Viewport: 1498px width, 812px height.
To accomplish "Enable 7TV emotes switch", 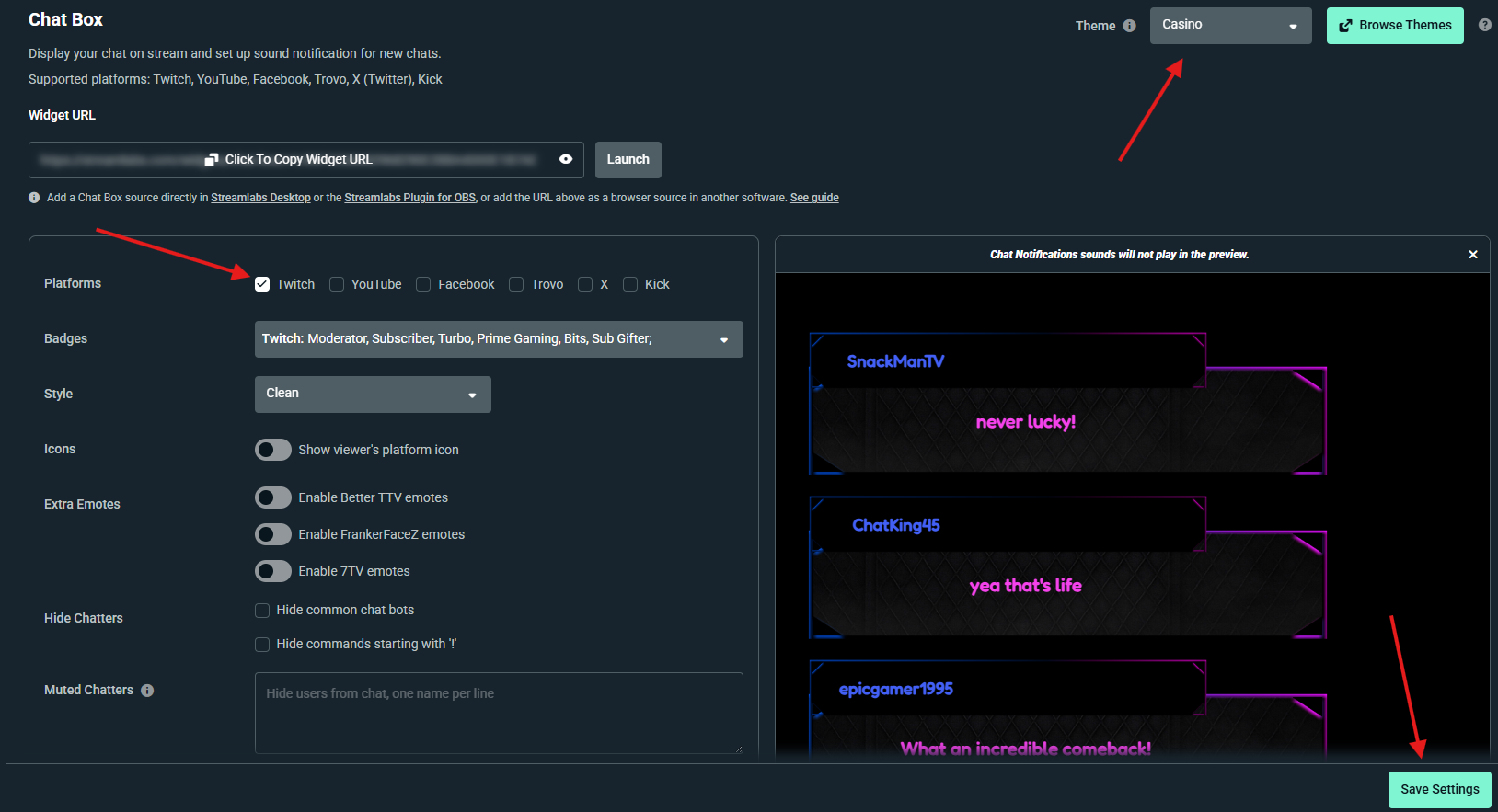I will (x=273, y=571).
